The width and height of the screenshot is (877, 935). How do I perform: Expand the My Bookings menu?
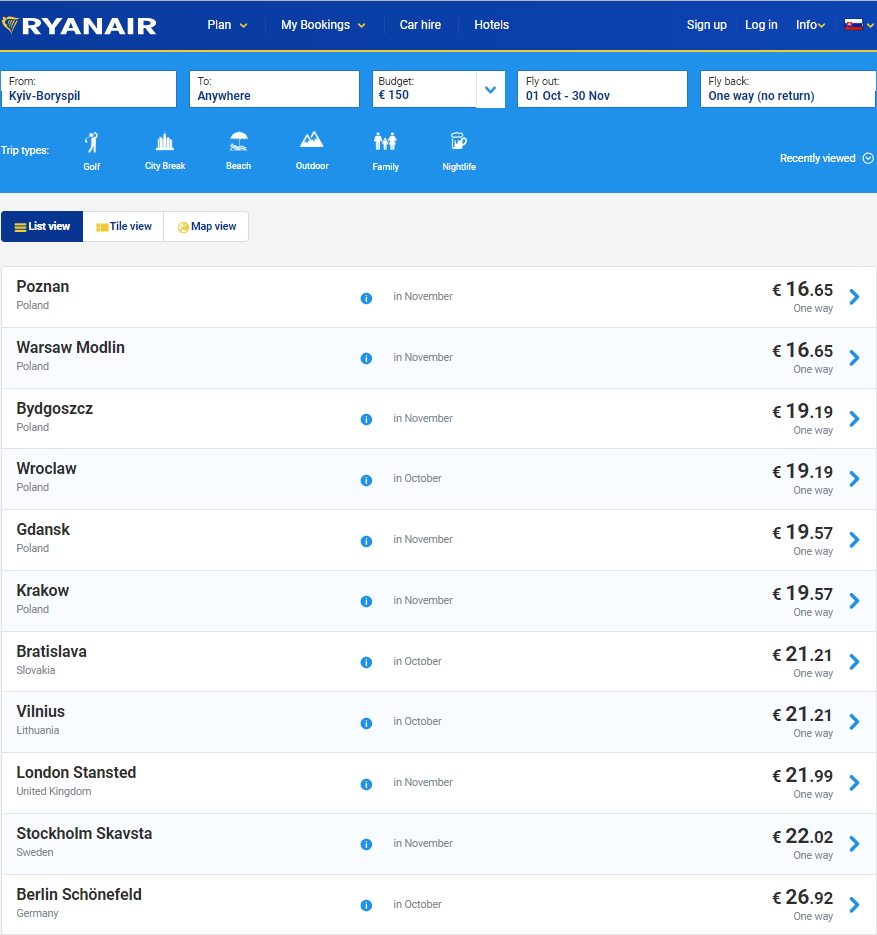(323, 25)
